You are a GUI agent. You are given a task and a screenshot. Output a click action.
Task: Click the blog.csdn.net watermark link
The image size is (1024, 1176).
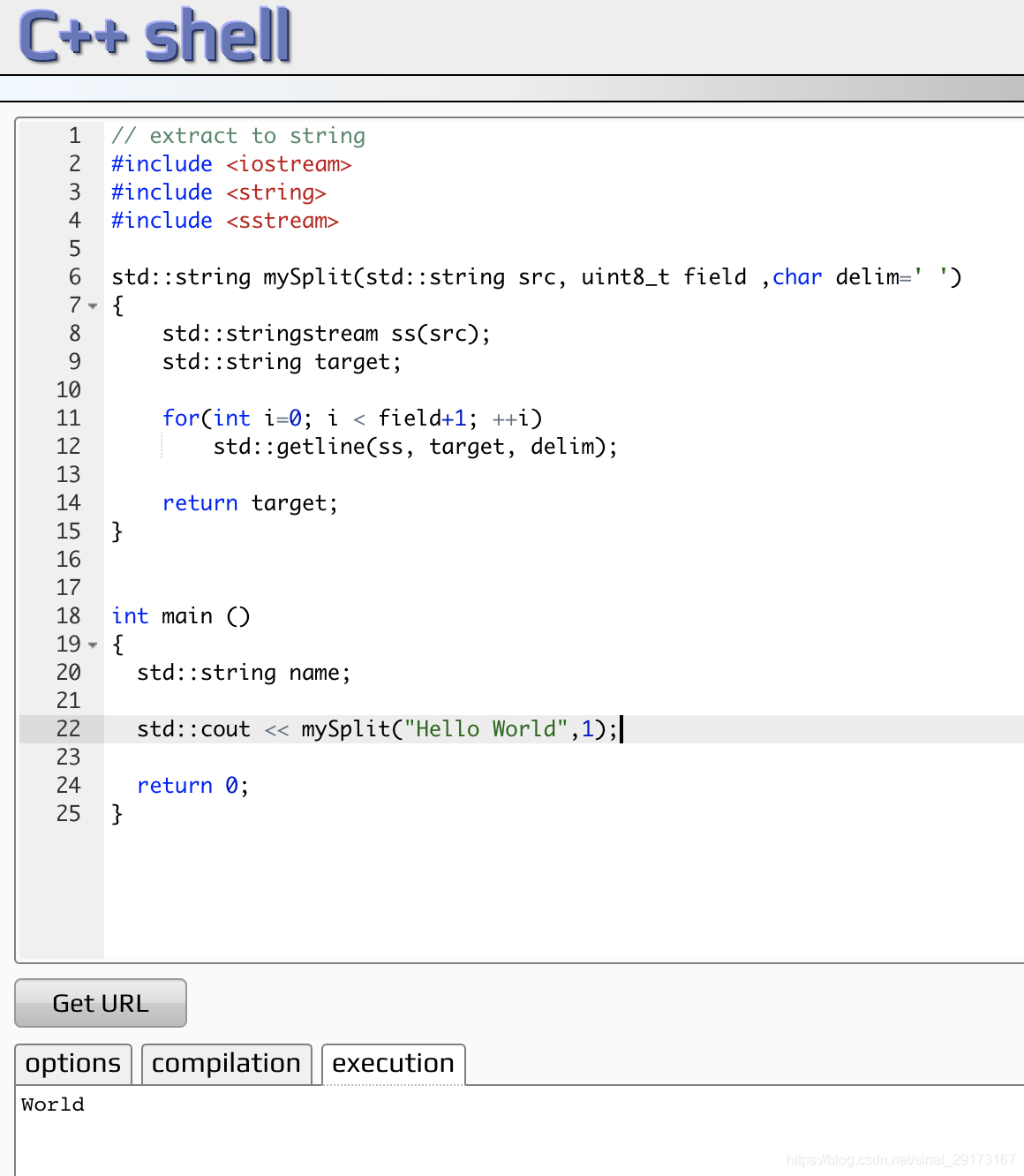(x=900, y=1159)
